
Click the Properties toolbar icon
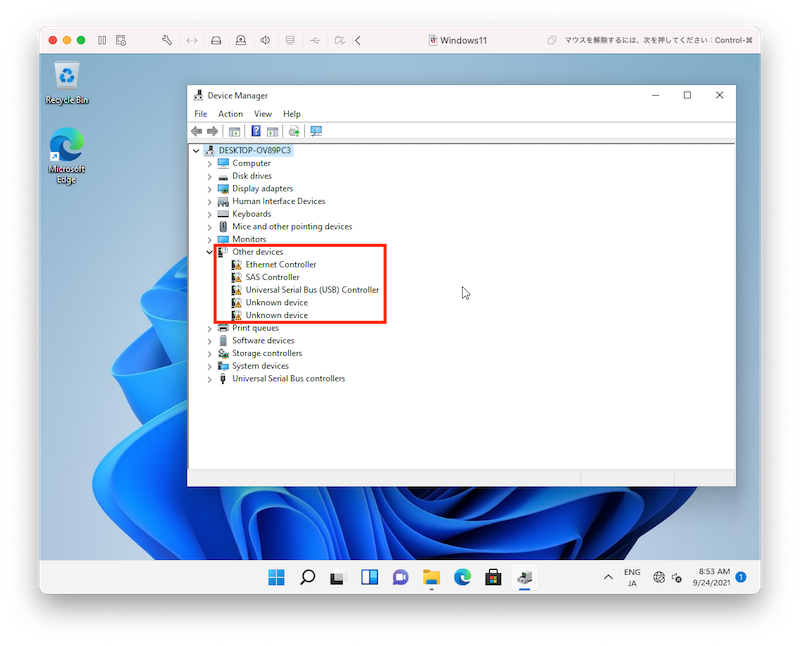(x=272, y=132)
